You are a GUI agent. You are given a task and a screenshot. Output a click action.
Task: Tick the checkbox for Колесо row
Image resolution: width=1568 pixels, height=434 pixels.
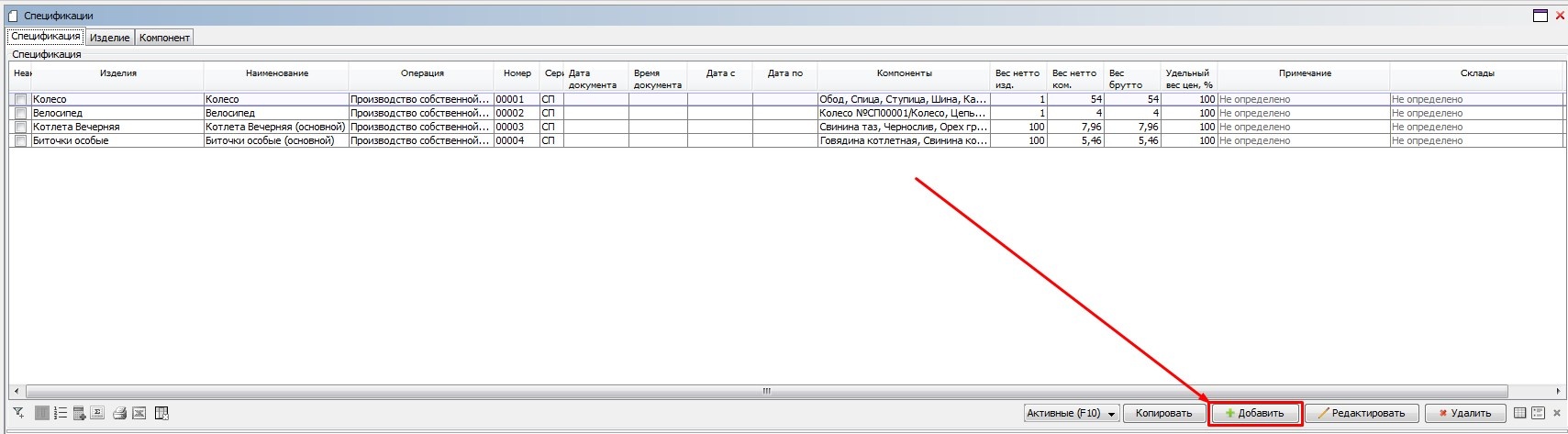coord(20,99)
